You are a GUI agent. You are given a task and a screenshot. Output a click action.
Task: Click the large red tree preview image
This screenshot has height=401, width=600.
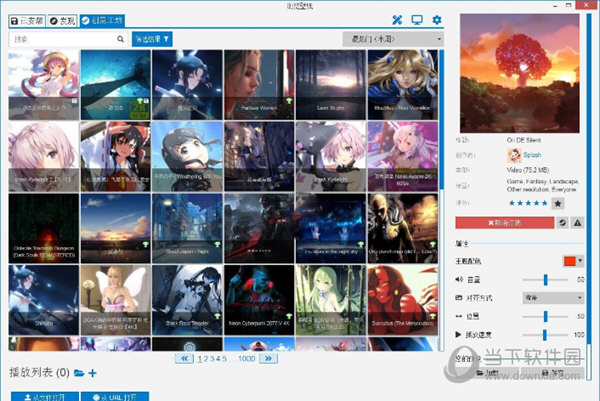(520, 73)
